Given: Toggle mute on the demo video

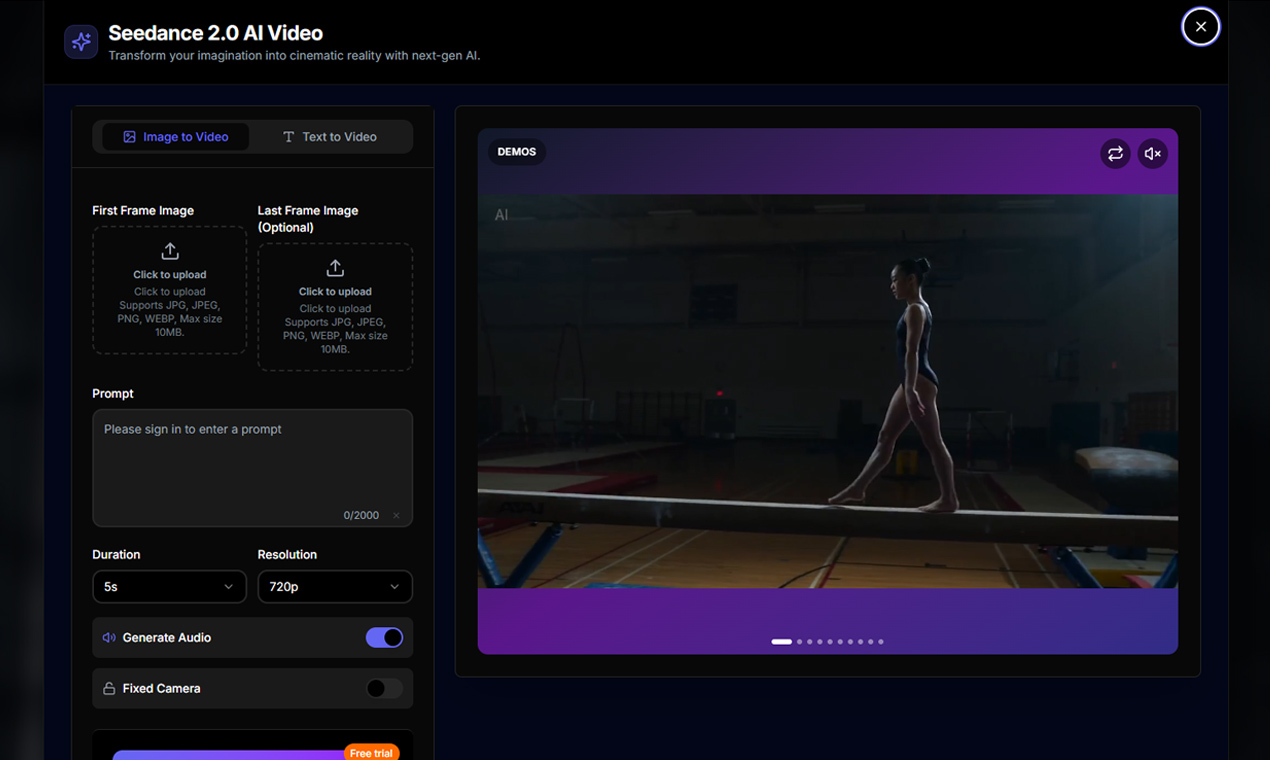Looking at the screenshot, I should (1152, 154).
